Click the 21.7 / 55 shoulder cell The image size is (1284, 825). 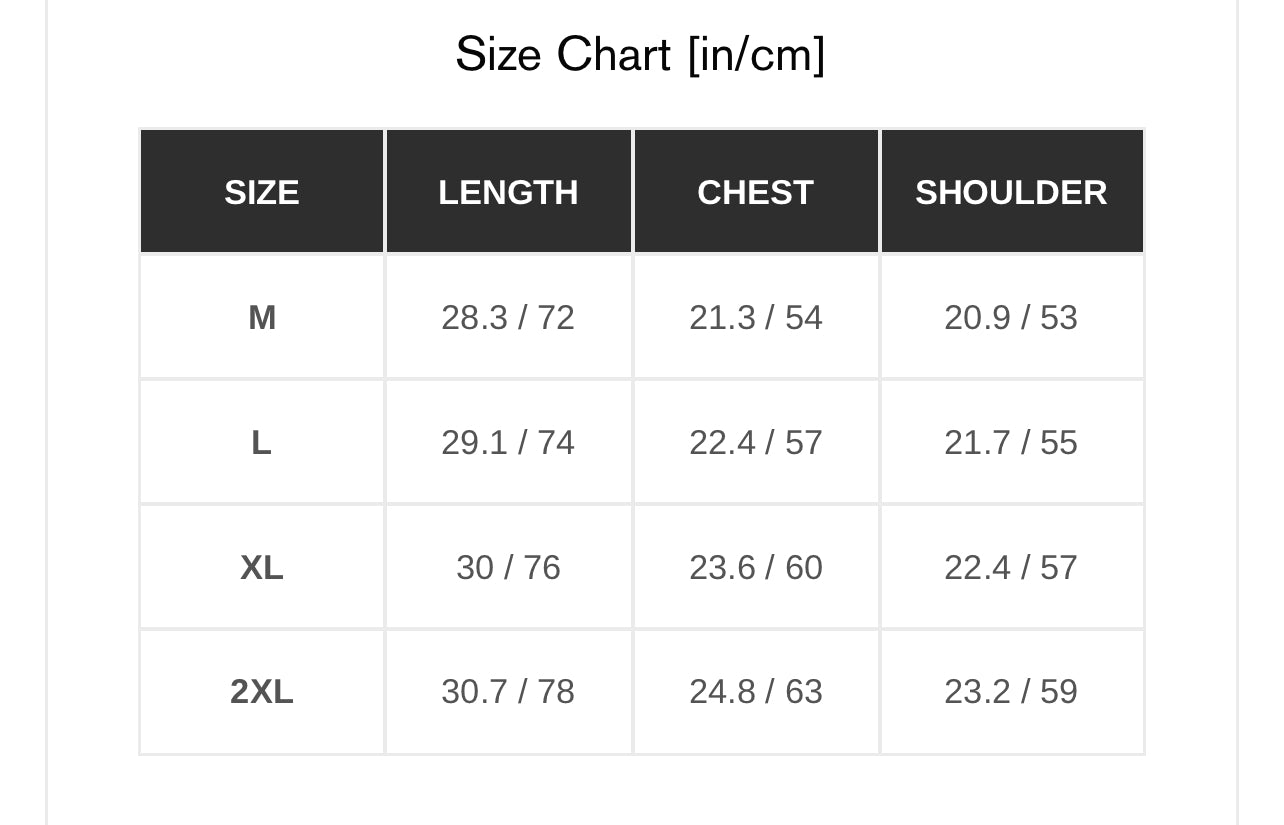[x=1011, y=442]
